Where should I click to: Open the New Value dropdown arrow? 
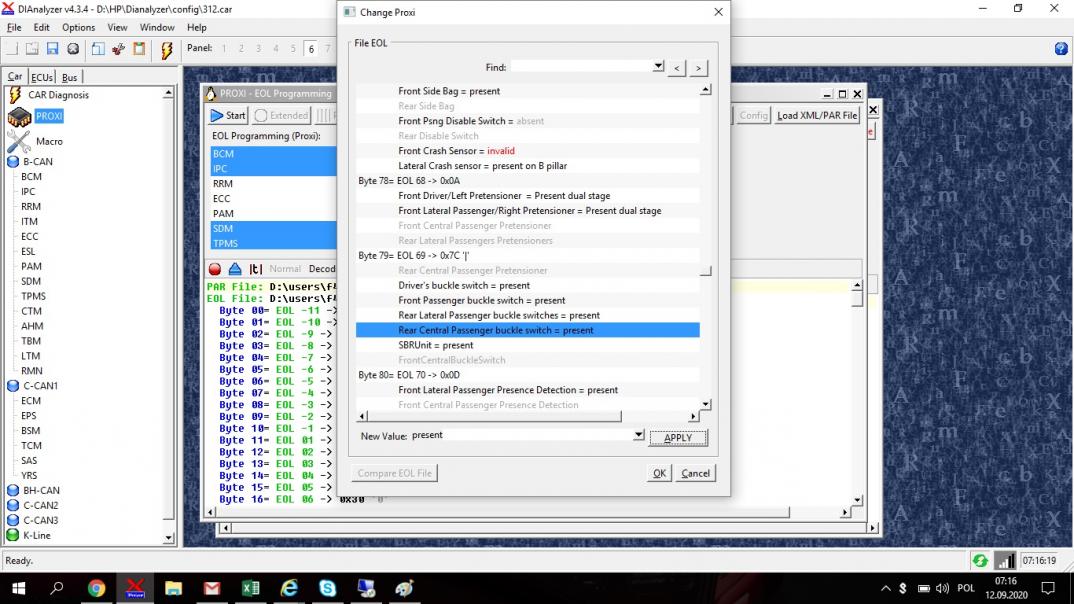pyautogui.click(x=639, y=435)
